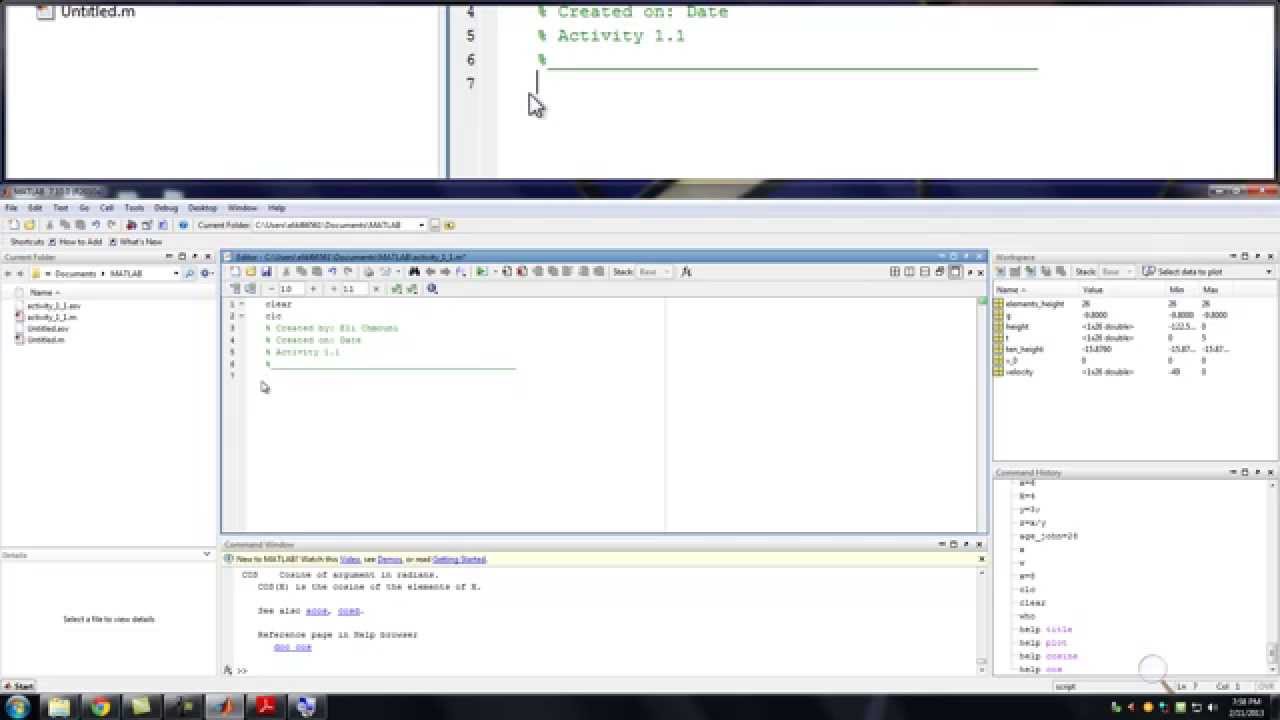The image size is (1280, 720).
Task: Open the Current Folder path dropdown
Action: coord(422,225)
